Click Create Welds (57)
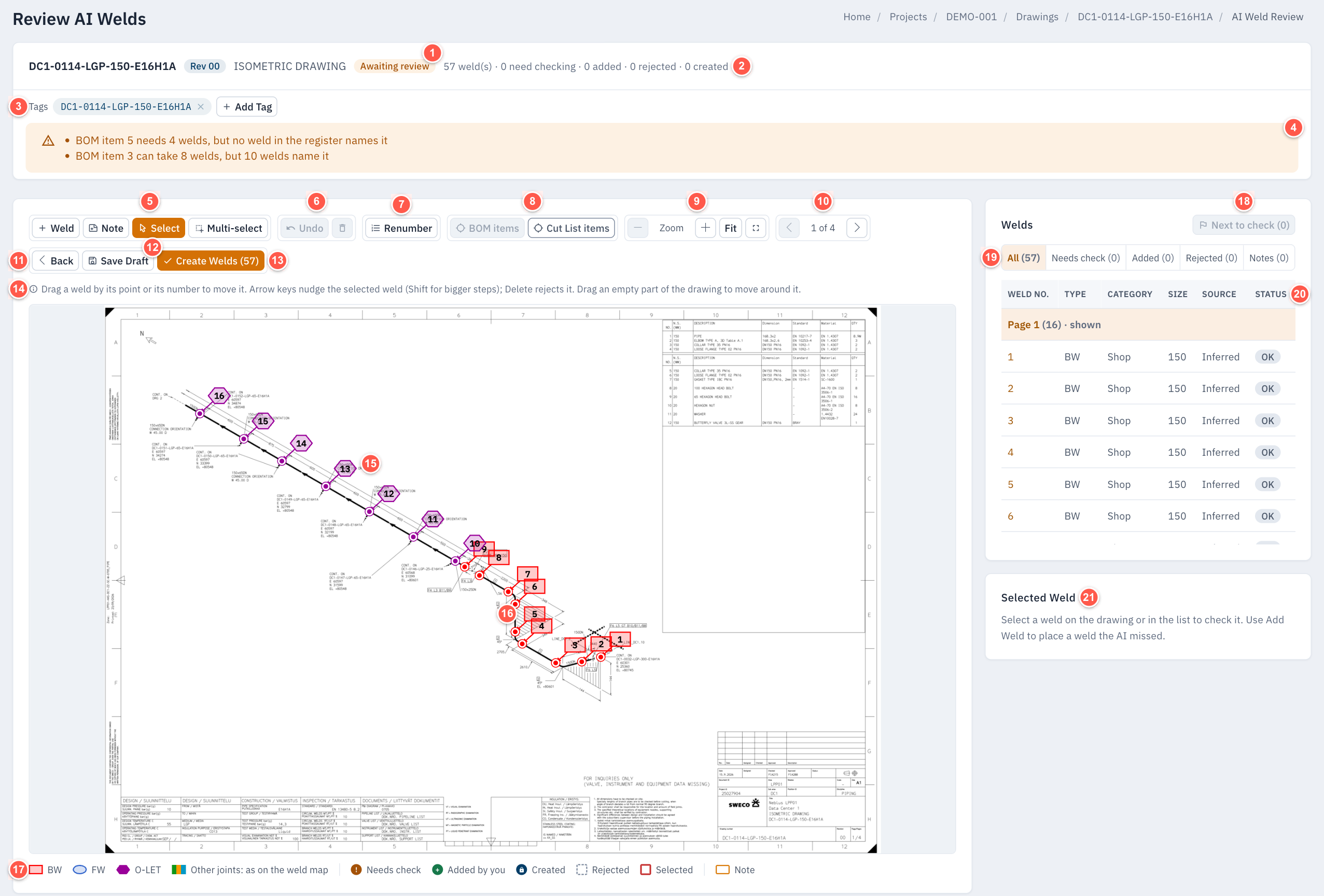 211,261
